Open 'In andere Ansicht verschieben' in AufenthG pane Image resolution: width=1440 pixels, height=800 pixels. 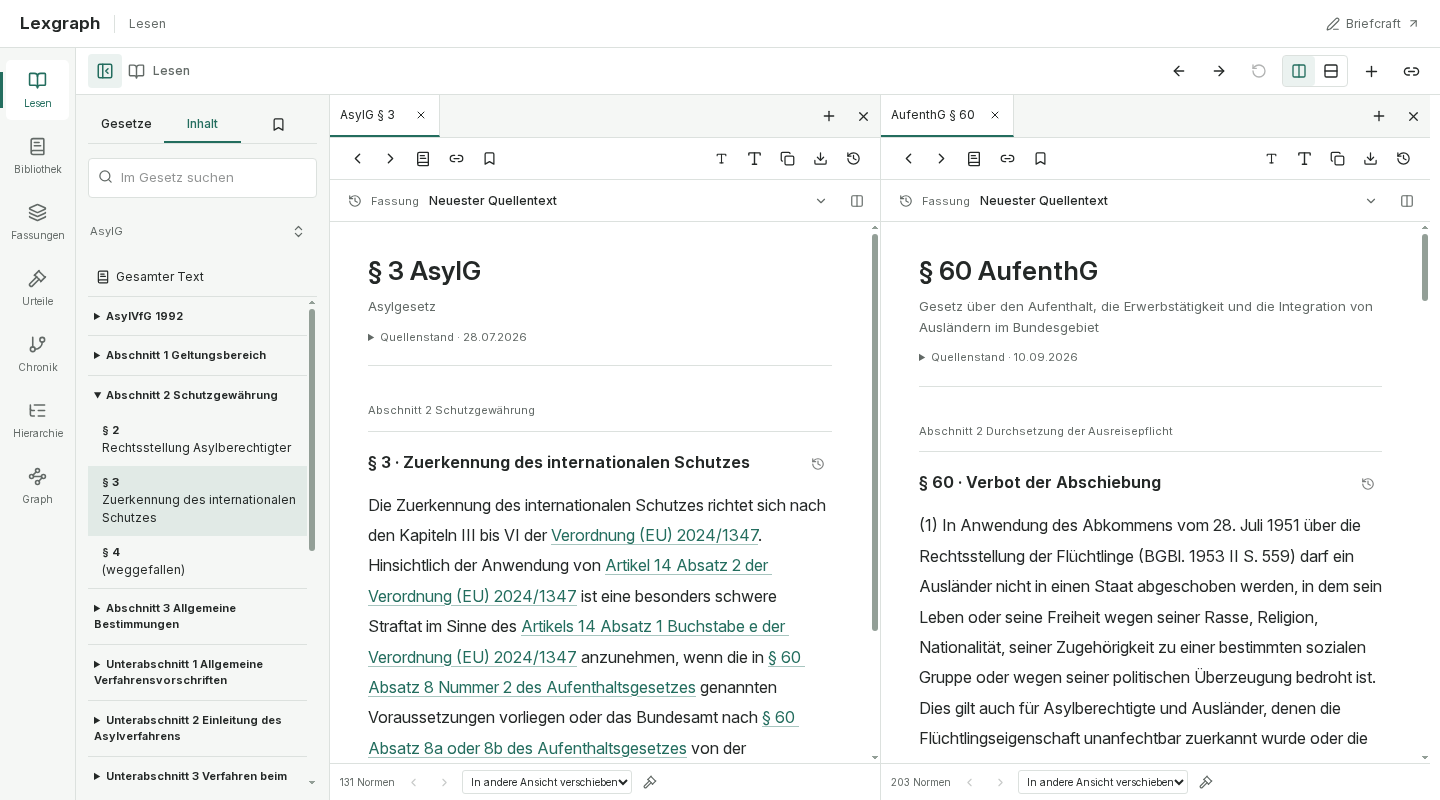pyautogui.click(x=1103, y=782)
